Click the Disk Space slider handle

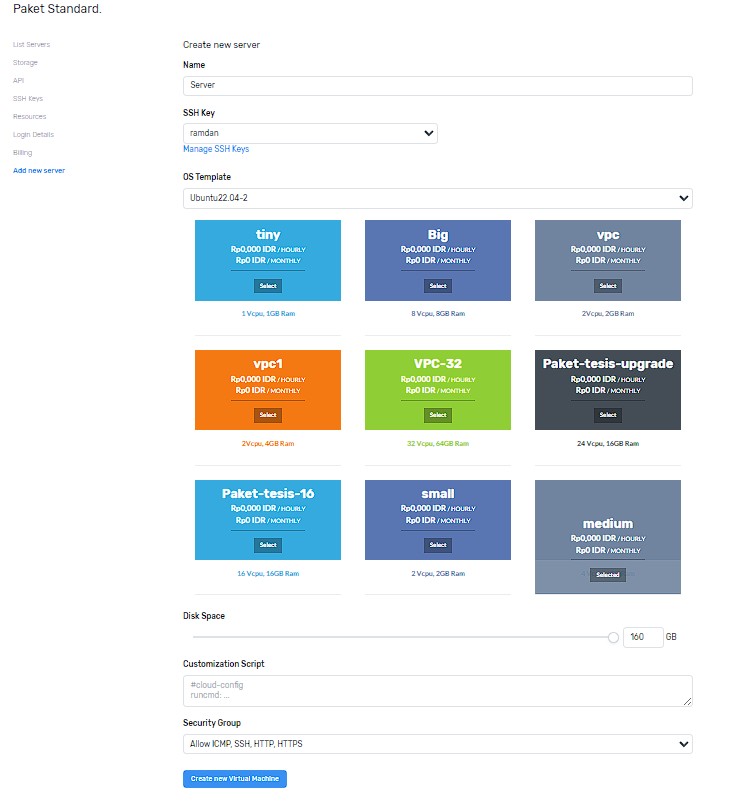(x=613, y=638)
